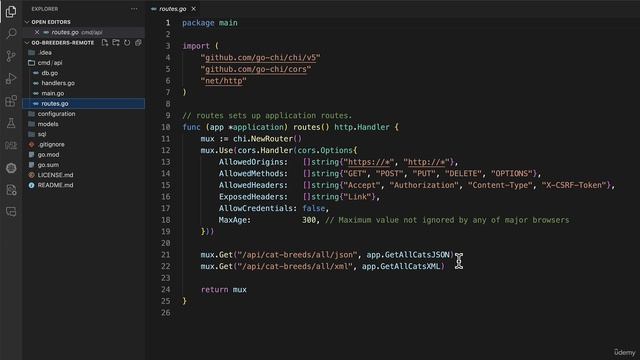Collapse the Open Editors section

coord(27,22)
